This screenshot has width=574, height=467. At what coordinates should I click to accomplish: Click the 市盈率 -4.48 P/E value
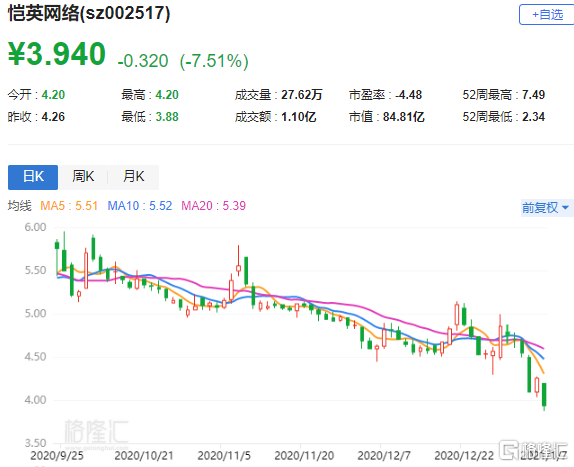coord(409,95)
